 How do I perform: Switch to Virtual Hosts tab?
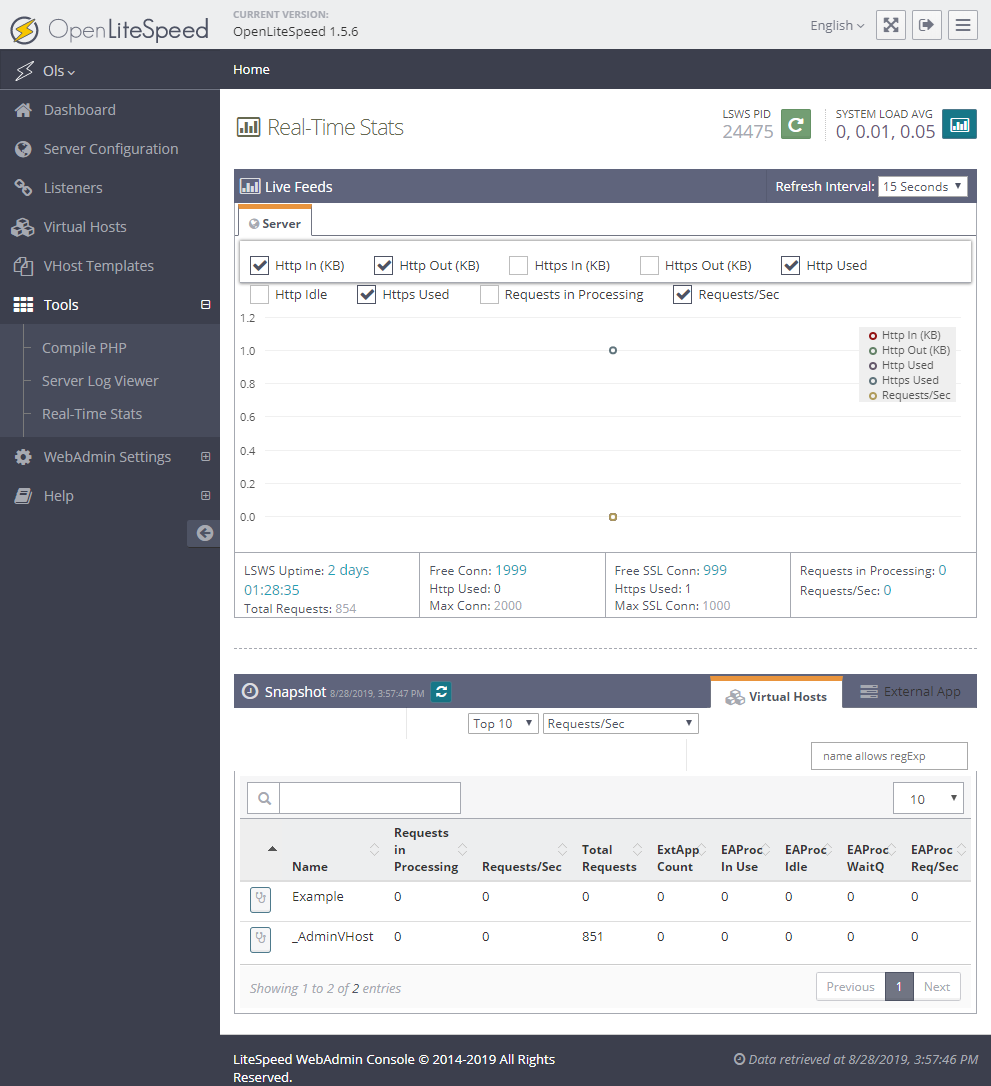pos(776,693)
